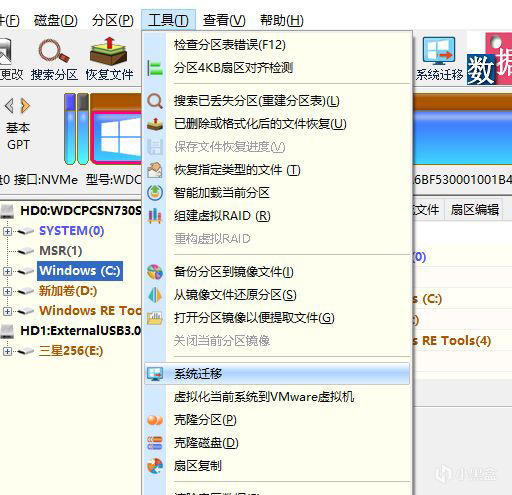The height and width of the screenshot is (495, 512).
Task: Select MSR(1) partition in tree
Action: pos(61,251)
